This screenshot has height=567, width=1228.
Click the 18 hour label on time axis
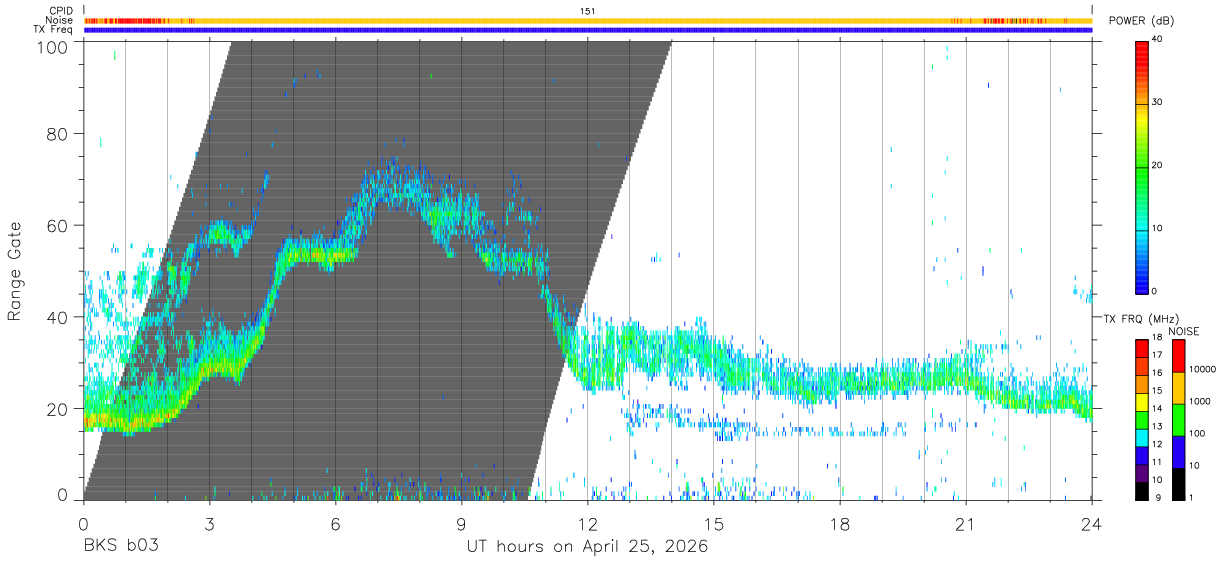click(x=839, y=524)
